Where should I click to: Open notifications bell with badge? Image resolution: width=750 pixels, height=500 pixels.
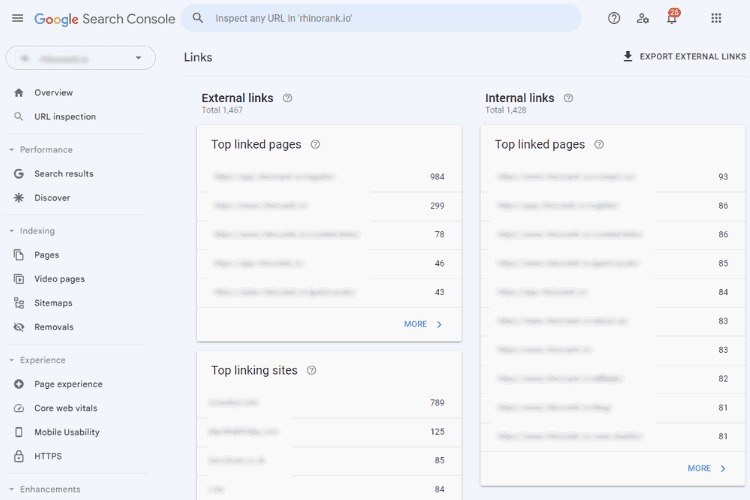pos(673,17)
